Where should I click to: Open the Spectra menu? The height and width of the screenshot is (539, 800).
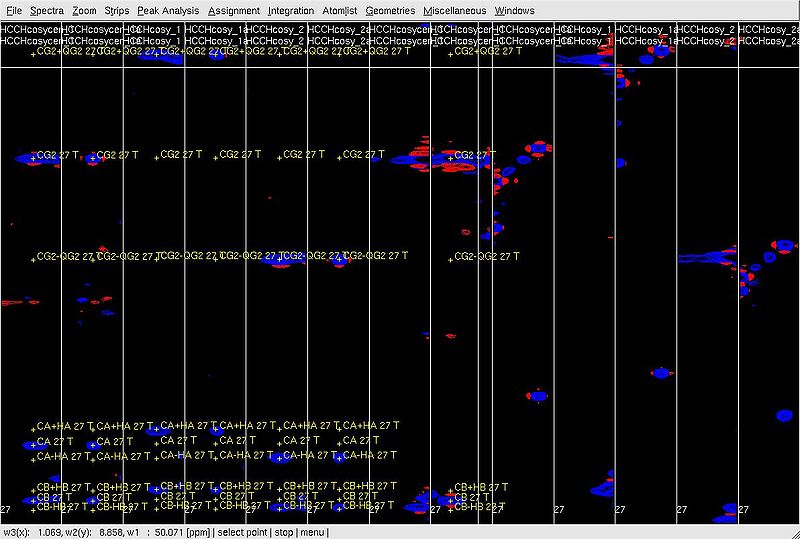47,10
